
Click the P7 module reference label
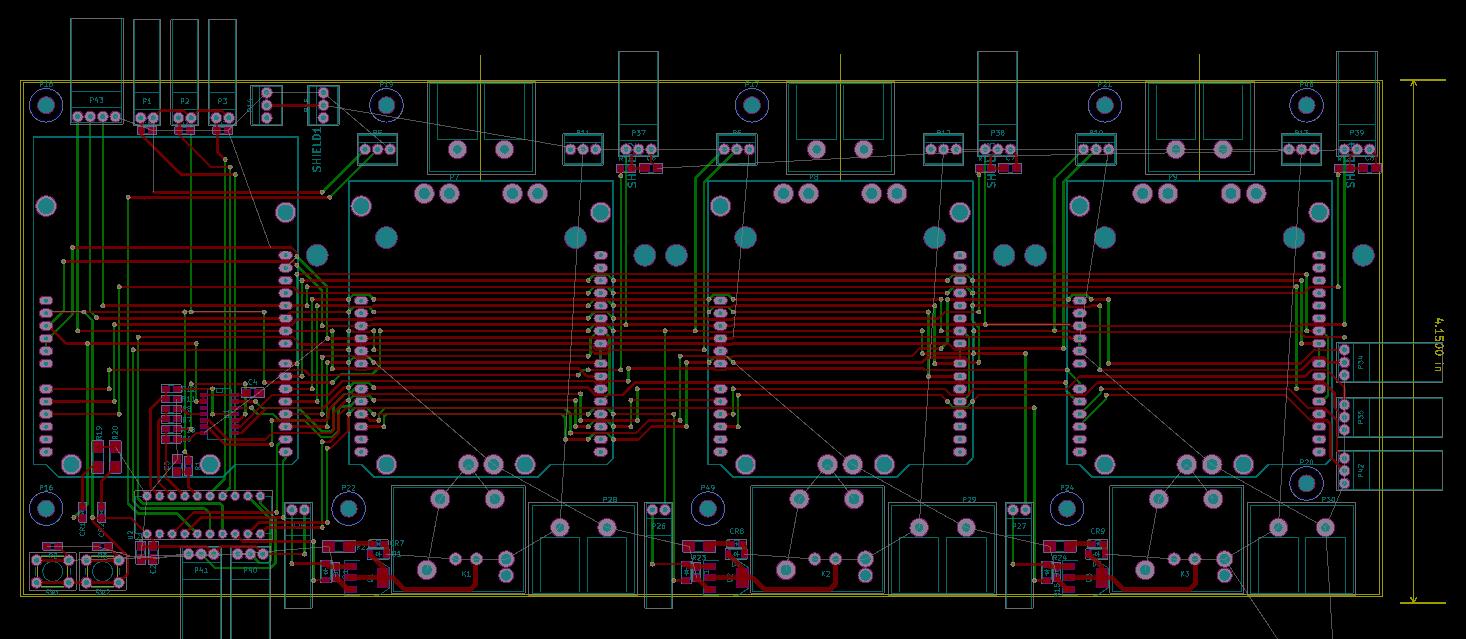pyautogui.click(x=454, y=178)
